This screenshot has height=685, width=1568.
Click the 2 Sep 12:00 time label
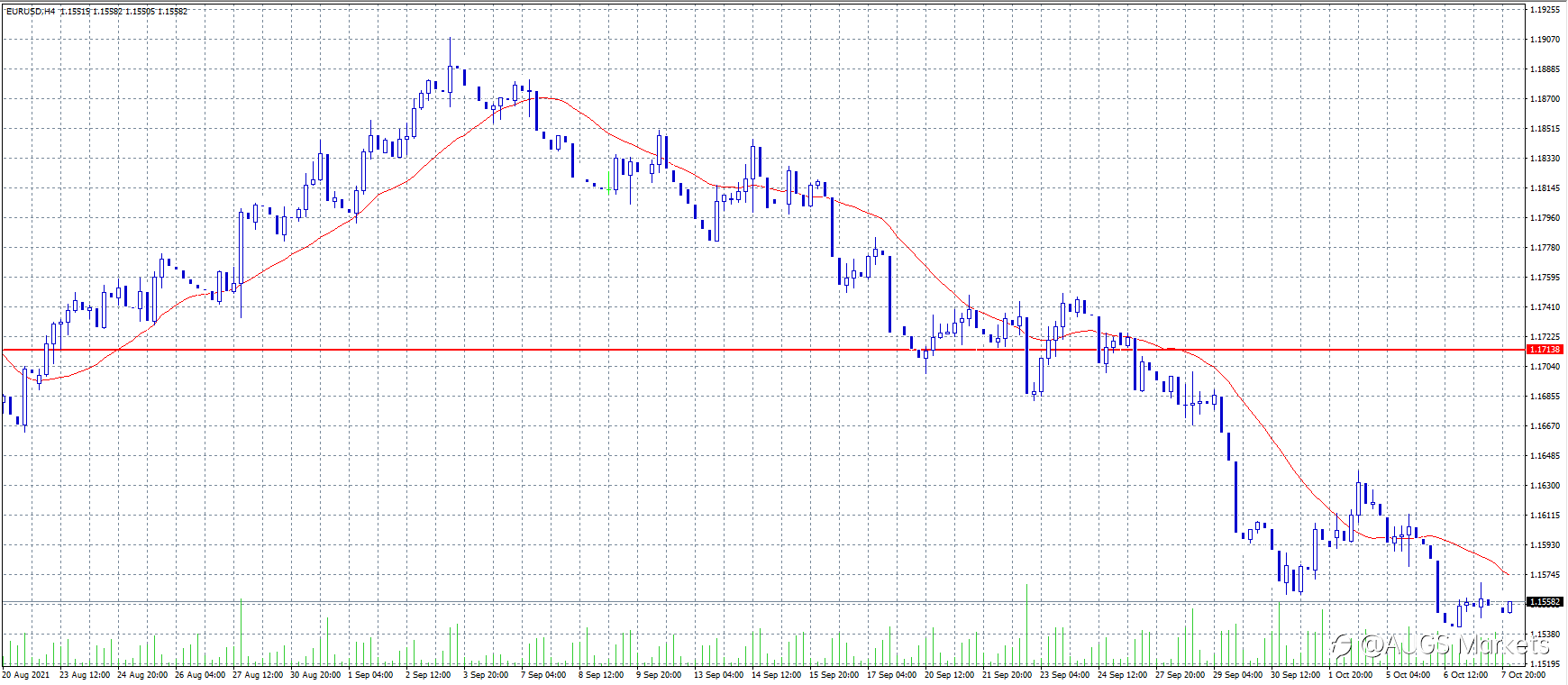tap(429, 675)
